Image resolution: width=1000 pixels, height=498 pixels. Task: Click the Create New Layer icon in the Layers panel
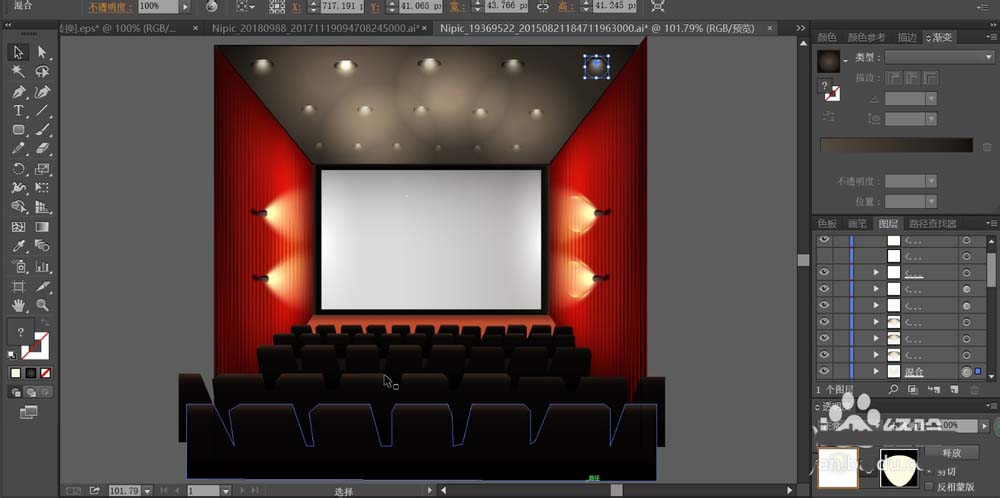(x=953, y=389)
